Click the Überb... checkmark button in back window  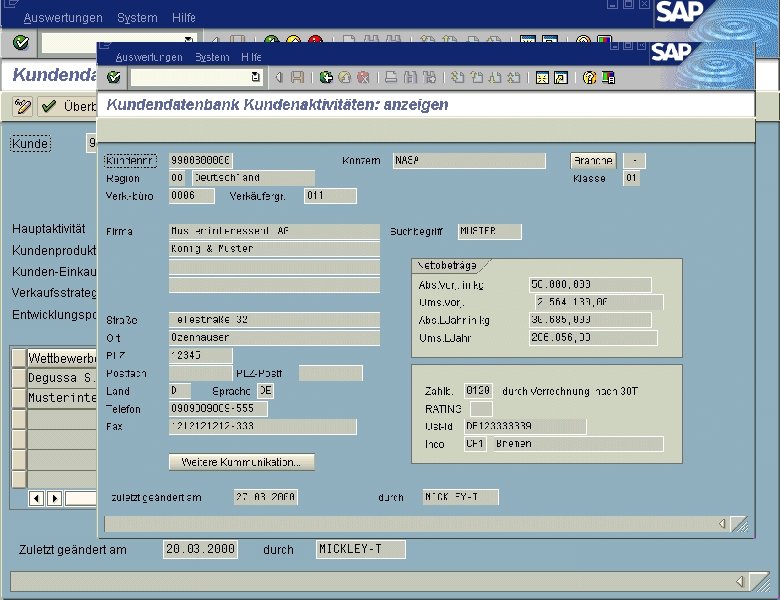67,106
